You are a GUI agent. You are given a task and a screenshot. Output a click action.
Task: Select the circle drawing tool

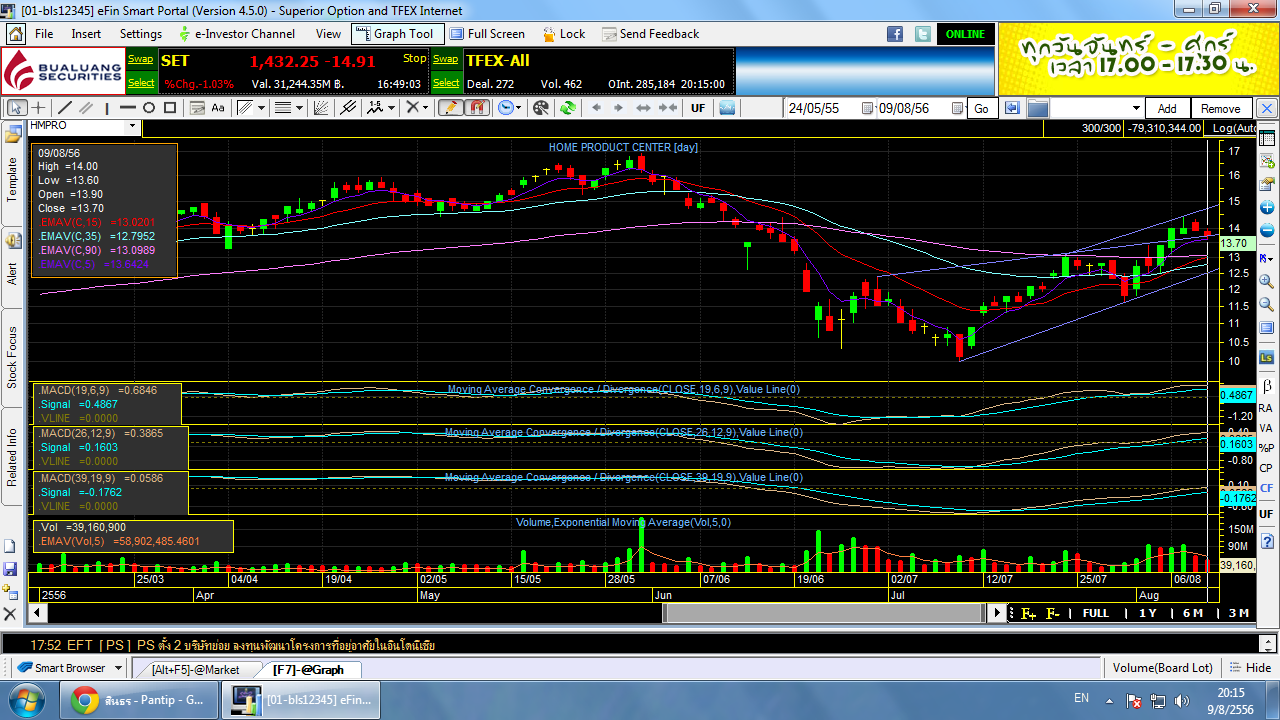[x=149, y=108]
